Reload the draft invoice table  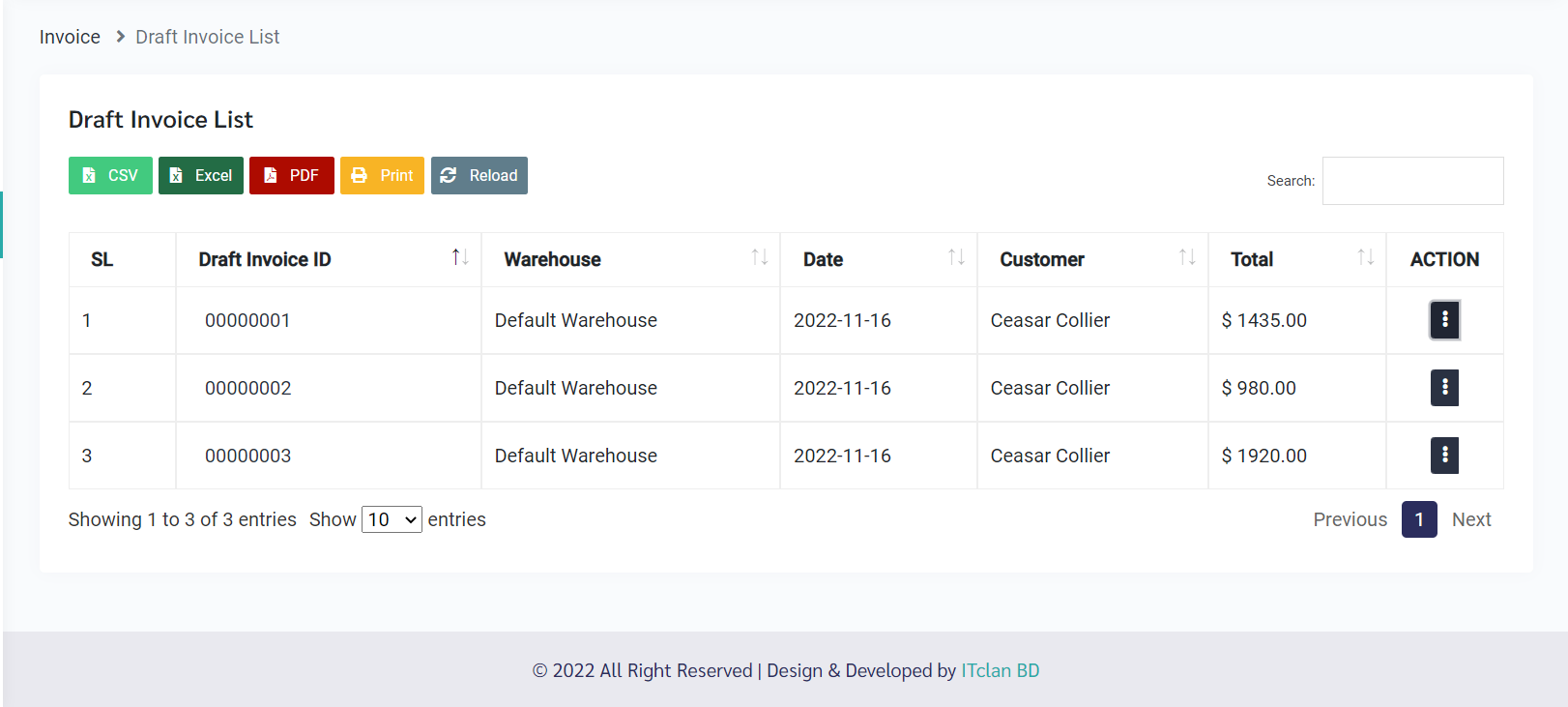pos(479,175)
